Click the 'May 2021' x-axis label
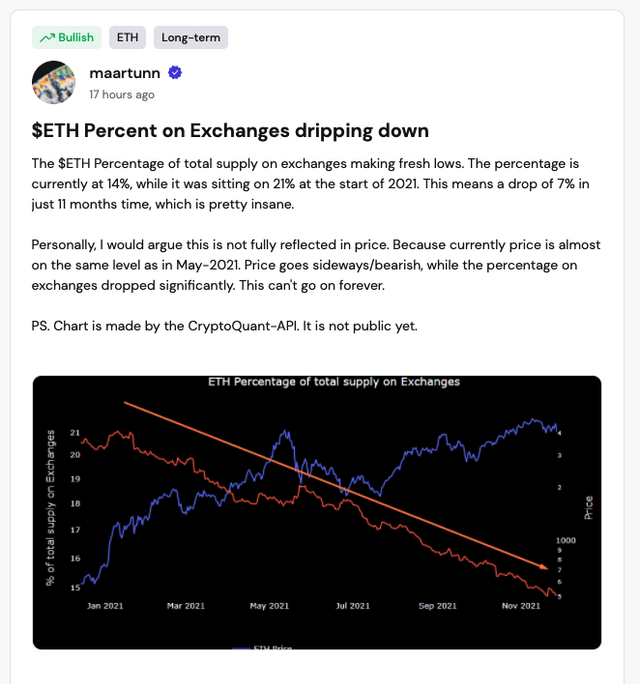Screen dimensions: 640x684 tap(269, 605)
